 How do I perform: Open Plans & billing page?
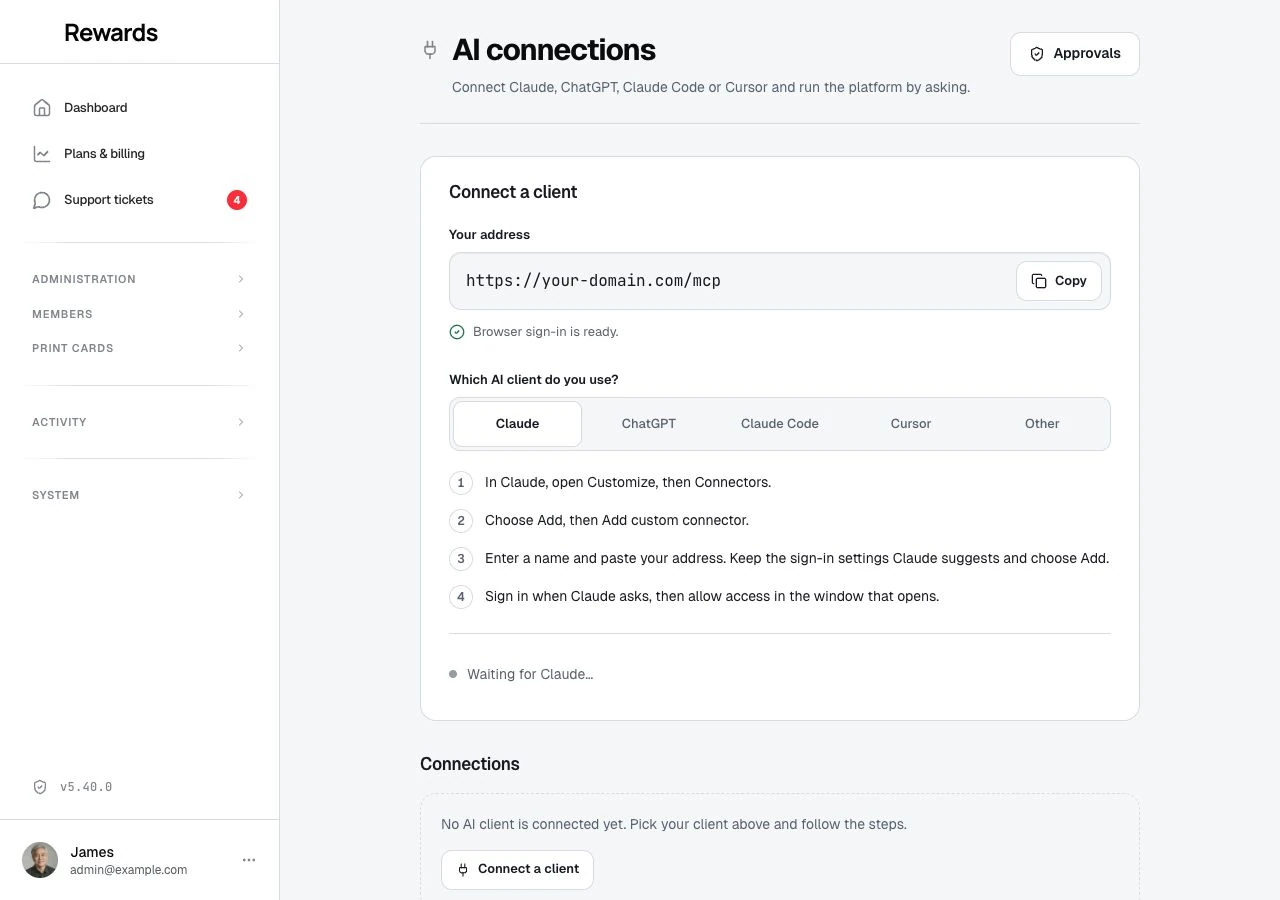139,154
